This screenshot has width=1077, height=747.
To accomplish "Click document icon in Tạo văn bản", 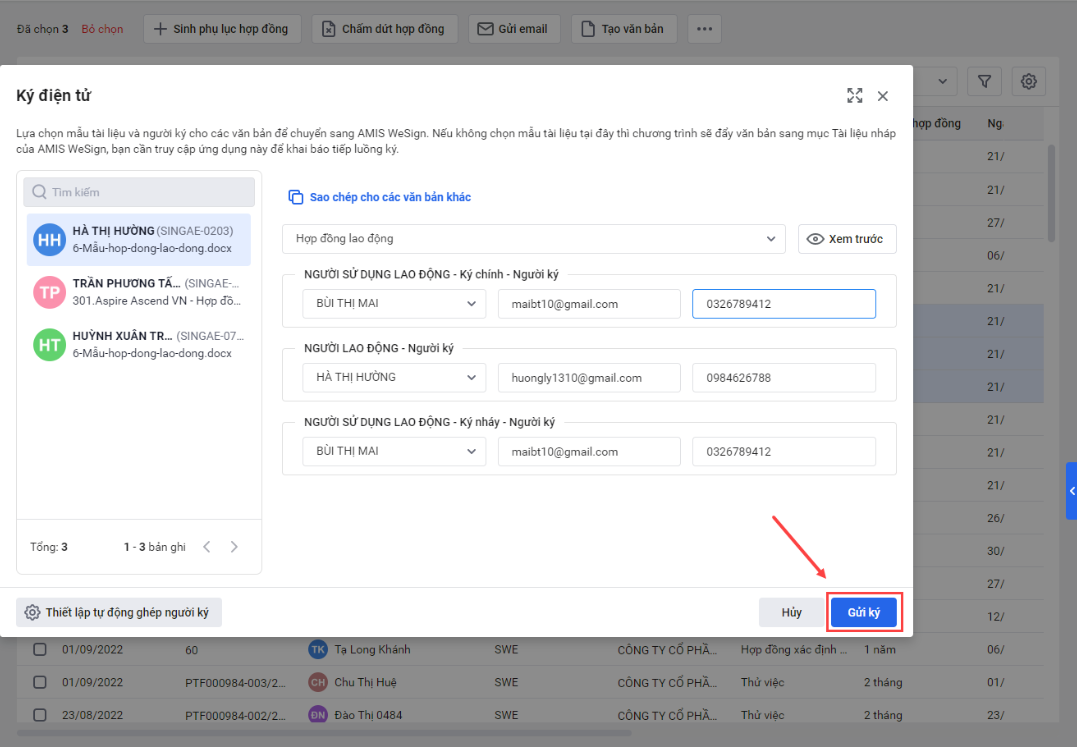I will pos(588,29).
